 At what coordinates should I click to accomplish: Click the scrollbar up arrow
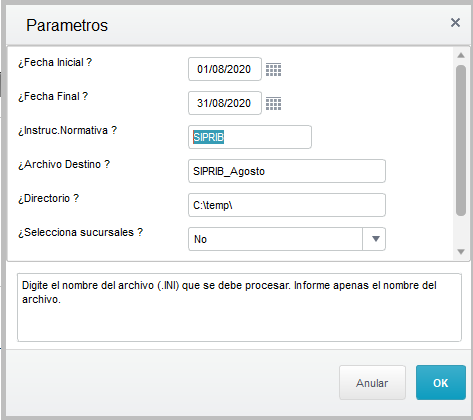(x=461, y=55)
